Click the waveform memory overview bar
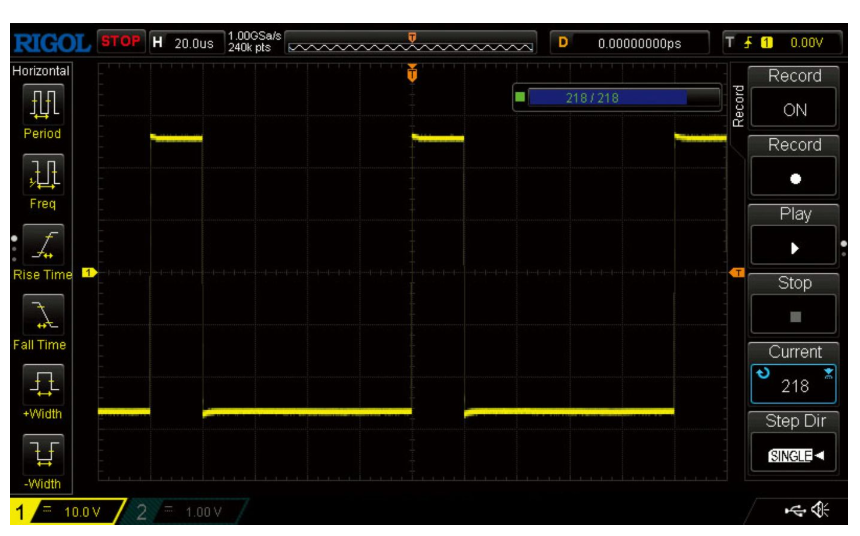The image size is (860, 536). [410, 43]
